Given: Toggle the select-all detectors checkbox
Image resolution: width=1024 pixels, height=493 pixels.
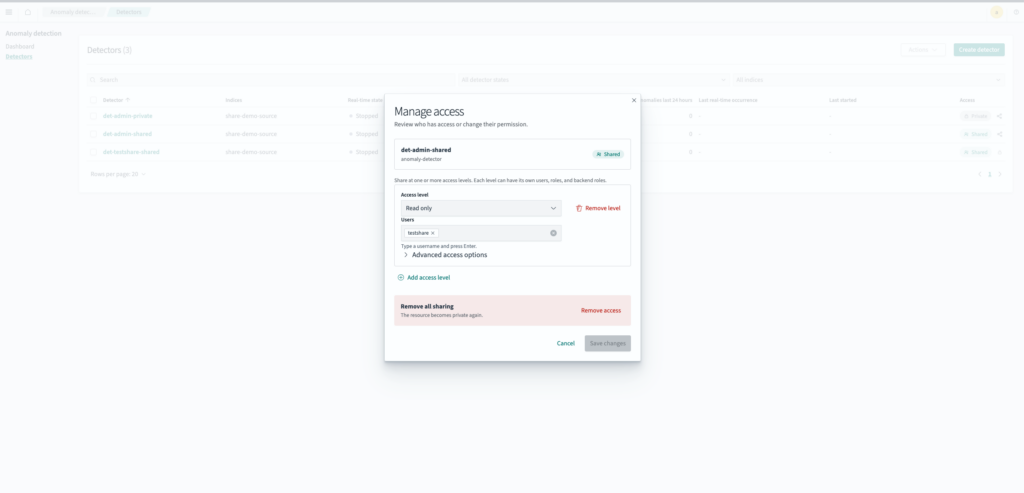Looking at the screenshot, I should coord(93,100).
